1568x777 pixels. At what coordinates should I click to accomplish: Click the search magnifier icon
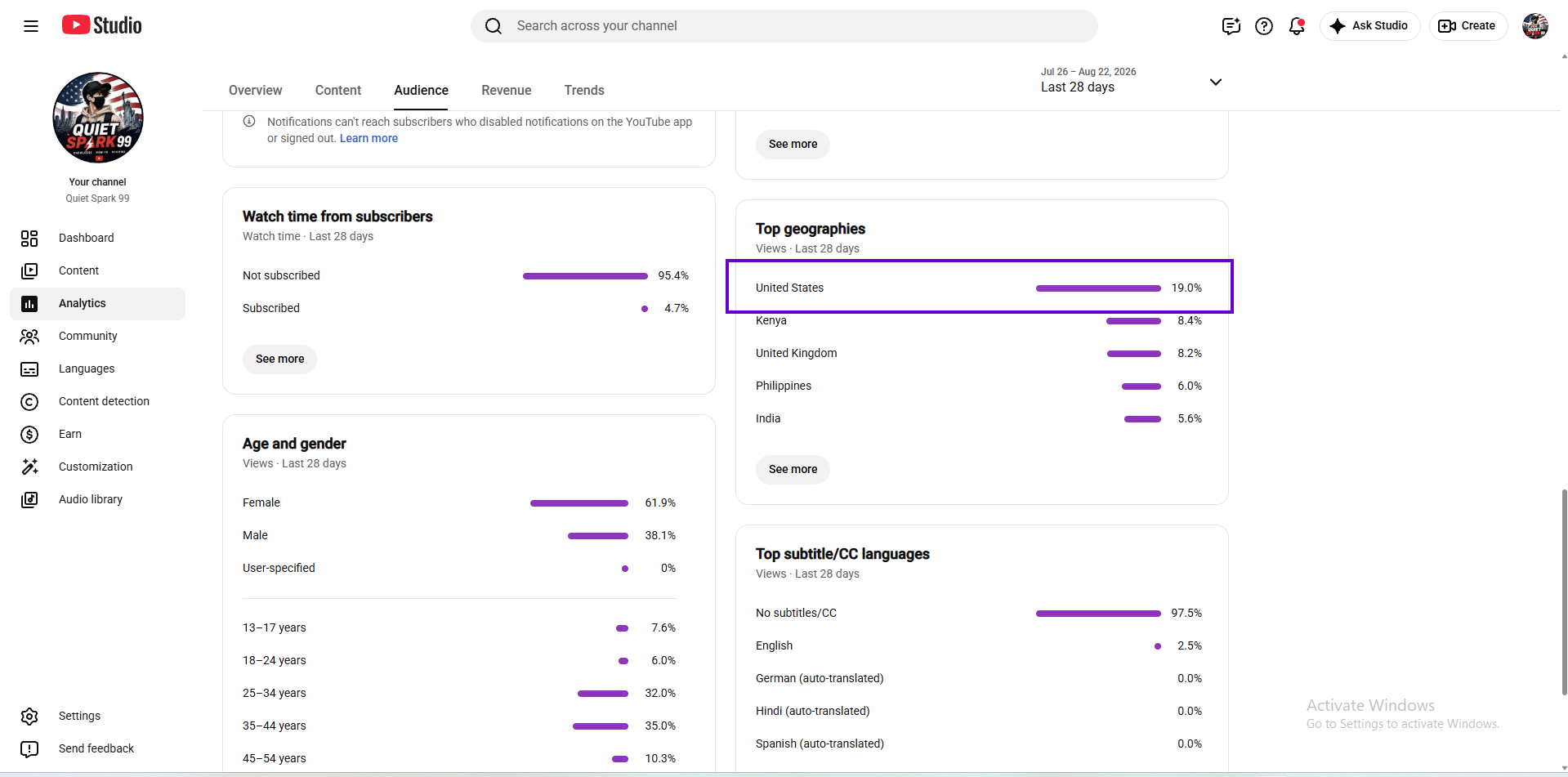pyautogui.click(x=494, y=26)
